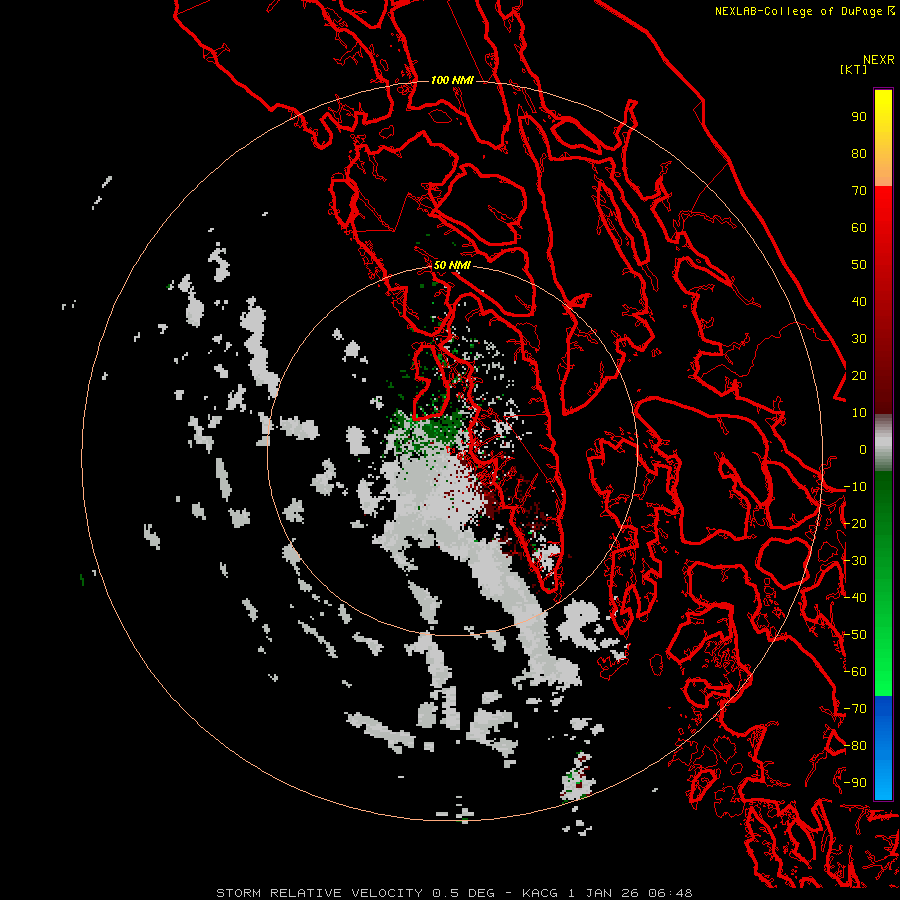Click the 40 value on velocity scale

(x=859, y=301)
